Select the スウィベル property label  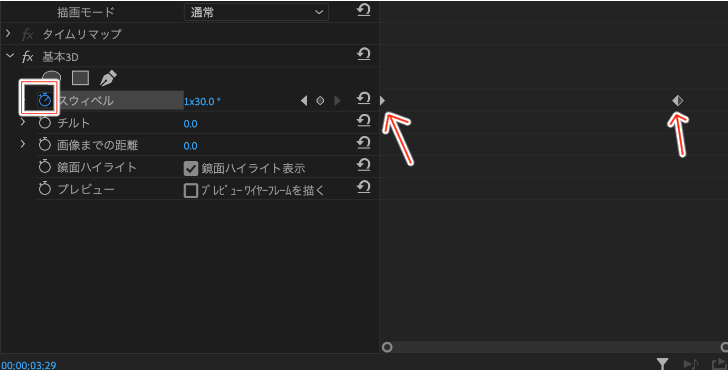pos(85,101)
